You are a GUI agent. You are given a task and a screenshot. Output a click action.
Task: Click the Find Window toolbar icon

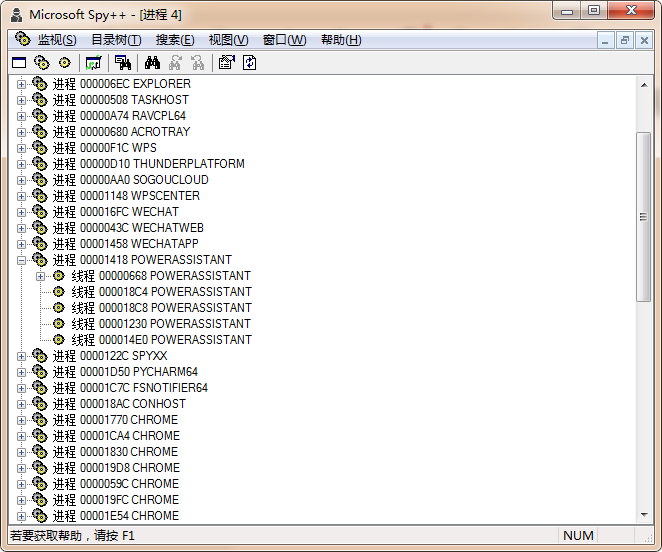tap(123, 63)
